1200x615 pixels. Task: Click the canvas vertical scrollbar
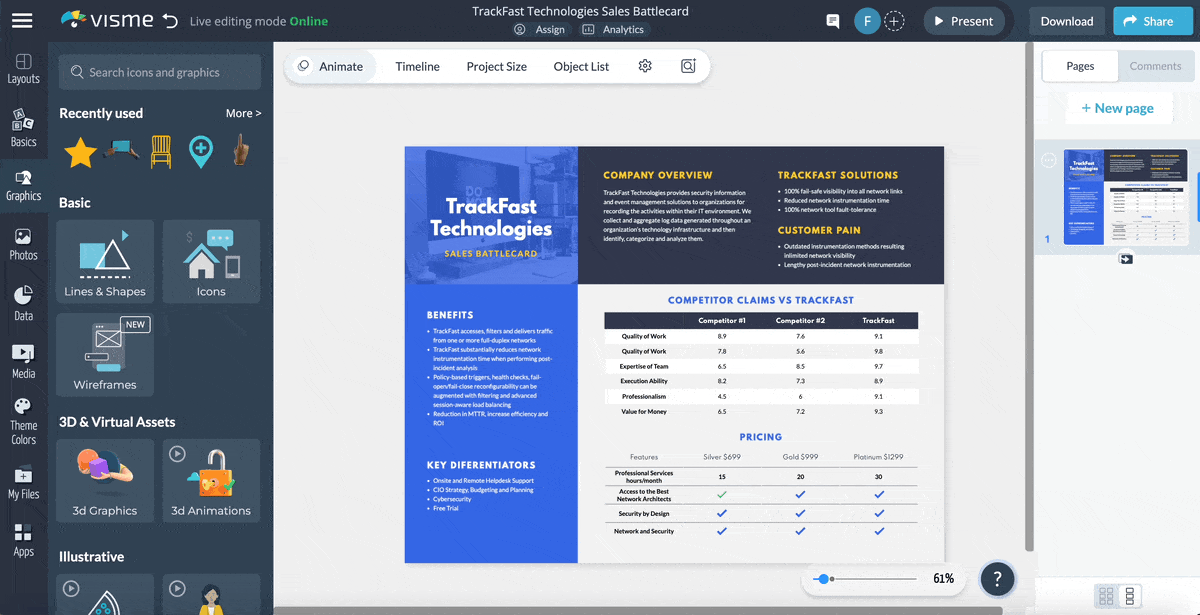[1030, 295]
